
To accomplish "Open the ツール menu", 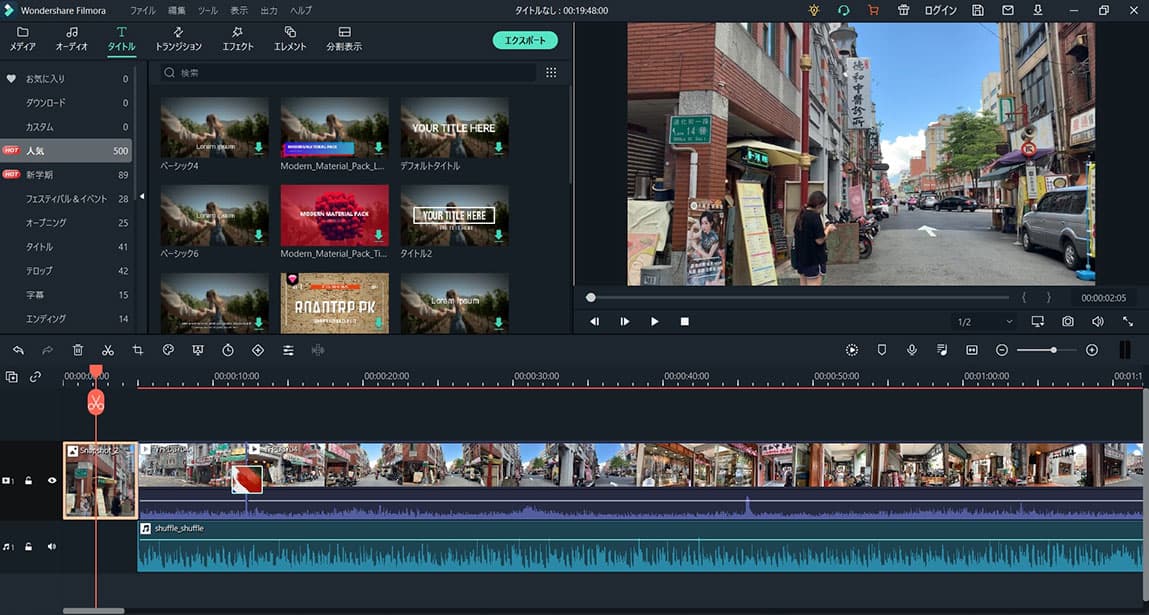I will [x=208, y=10].
